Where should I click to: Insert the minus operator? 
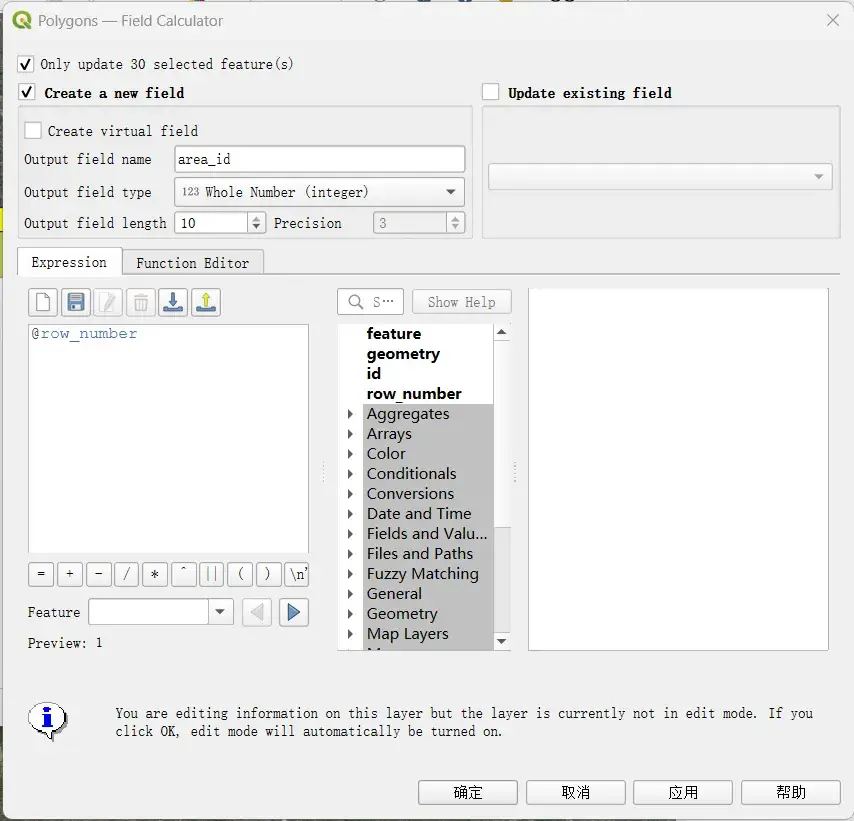[99, 574]
